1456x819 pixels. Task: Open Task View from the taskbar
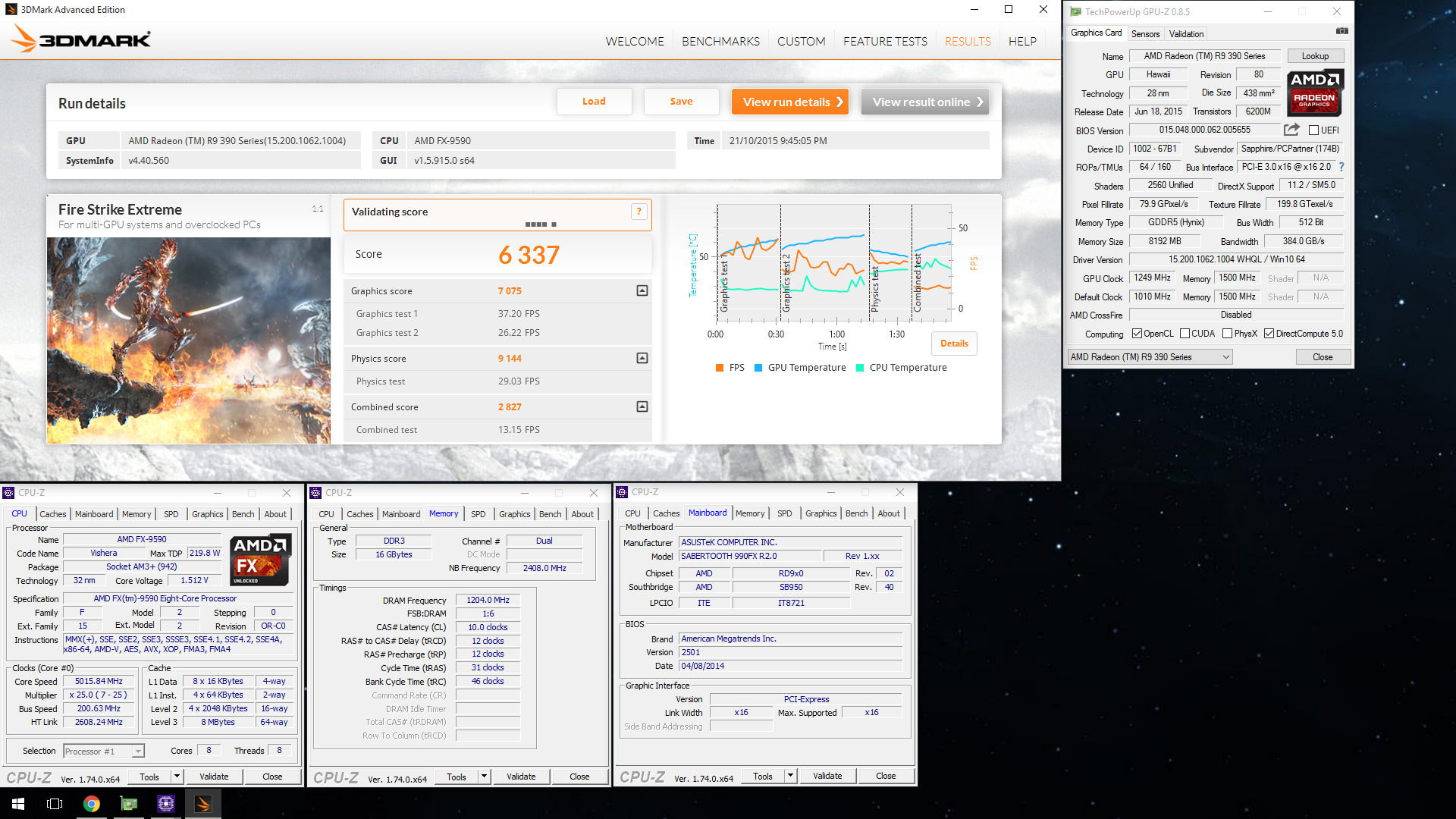[55, 804]
